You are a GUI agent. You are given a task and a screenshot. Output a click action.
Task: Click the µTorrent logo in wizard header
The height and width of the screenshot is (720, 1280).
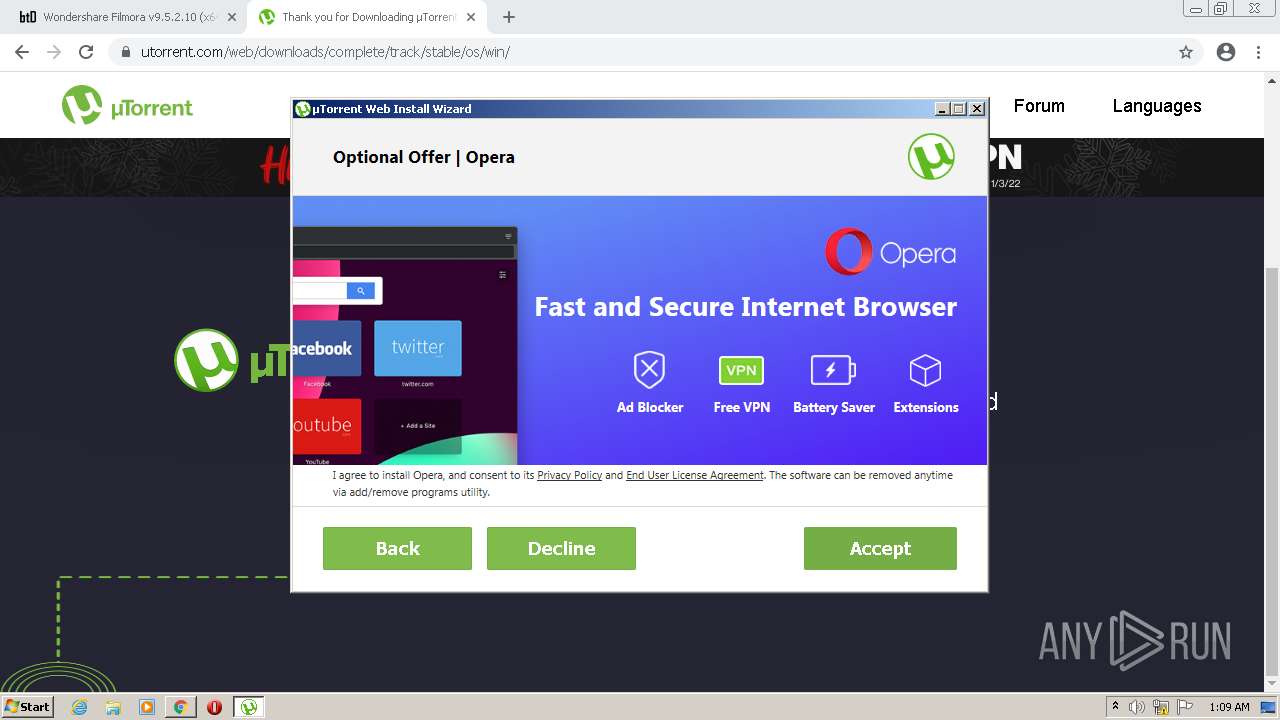(x=931, y=157)
